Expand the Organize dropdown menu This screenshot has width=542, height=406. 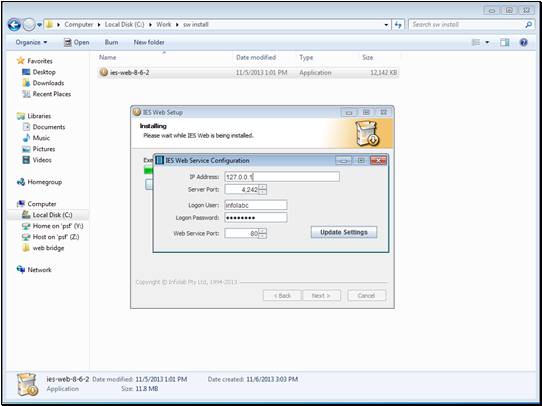click(31, 43)
